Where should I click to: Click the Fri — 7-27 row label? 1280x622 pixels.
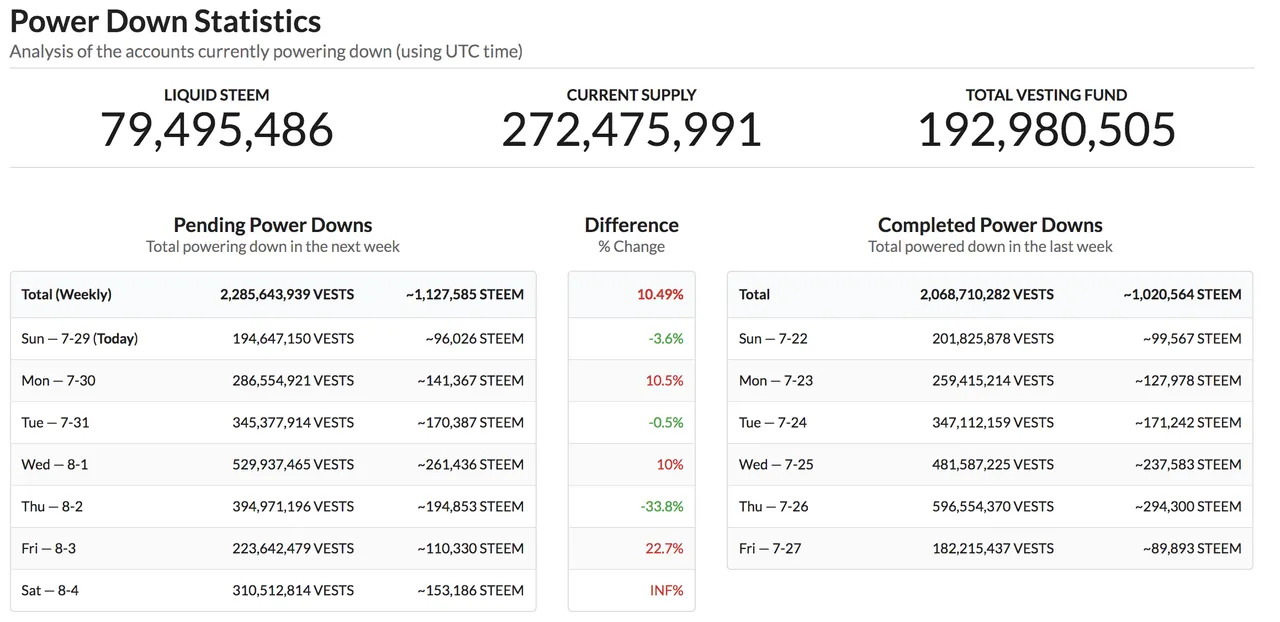point(770,548)
